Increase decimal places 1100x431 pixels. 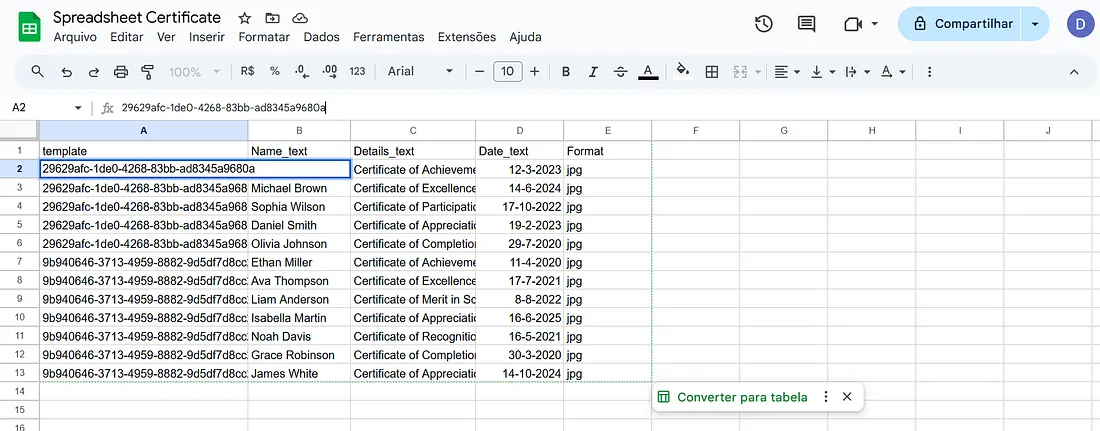(x=329, y=71)
